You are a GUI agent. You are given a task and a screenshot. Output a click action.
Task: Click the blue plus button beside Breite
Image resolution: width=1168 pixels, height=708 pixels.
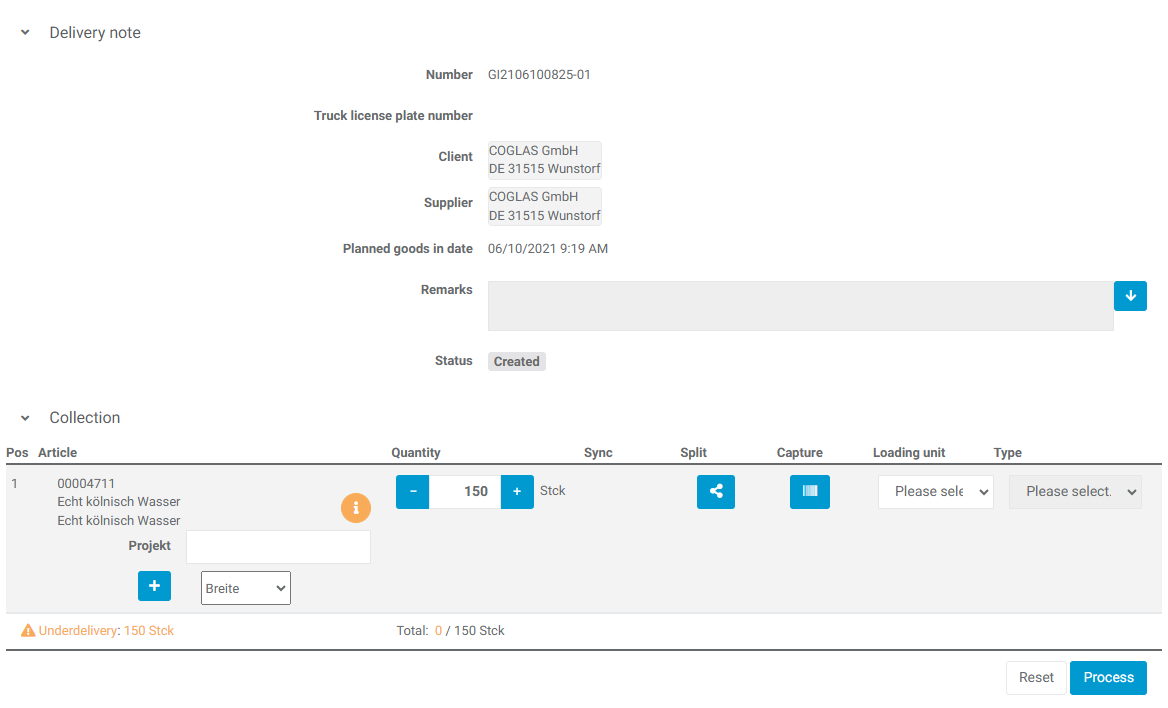(x=154, y=586)
